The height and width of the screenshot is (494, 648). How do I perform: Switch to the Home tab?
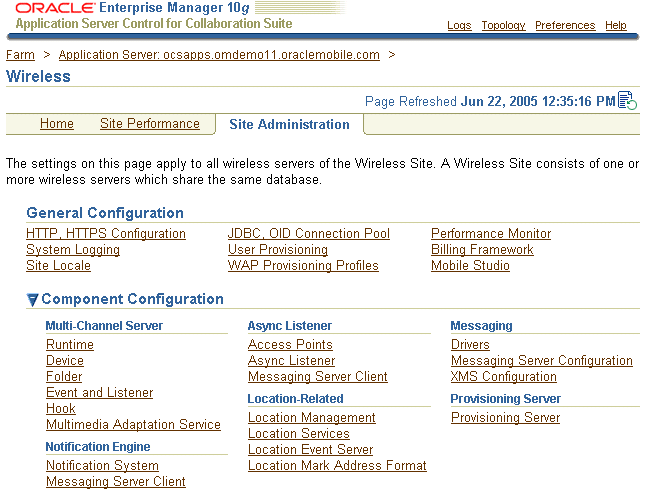[x=57, y=124]
